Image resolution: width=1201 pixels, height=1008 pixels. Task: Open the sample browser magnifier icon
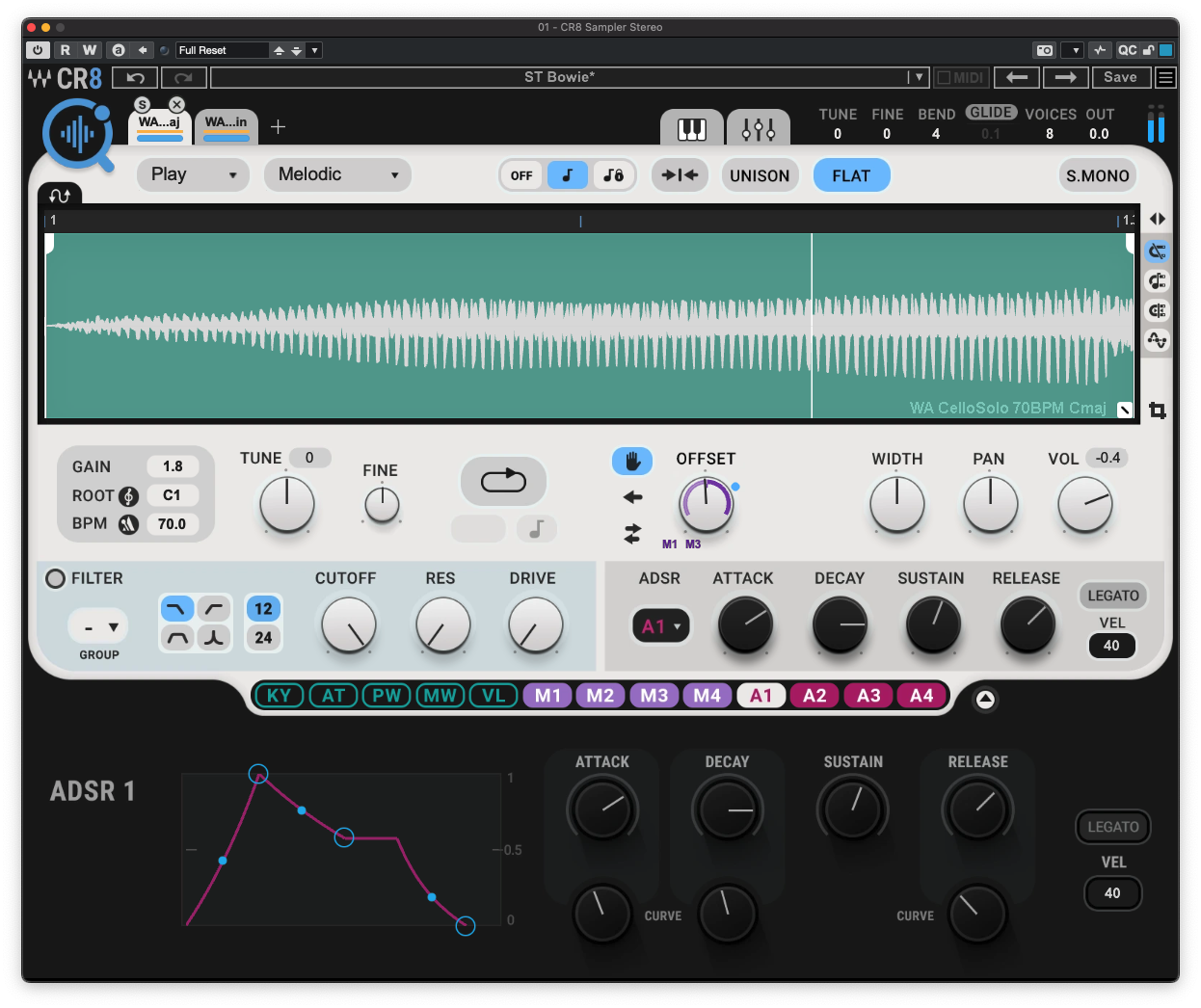pos(77,135)
